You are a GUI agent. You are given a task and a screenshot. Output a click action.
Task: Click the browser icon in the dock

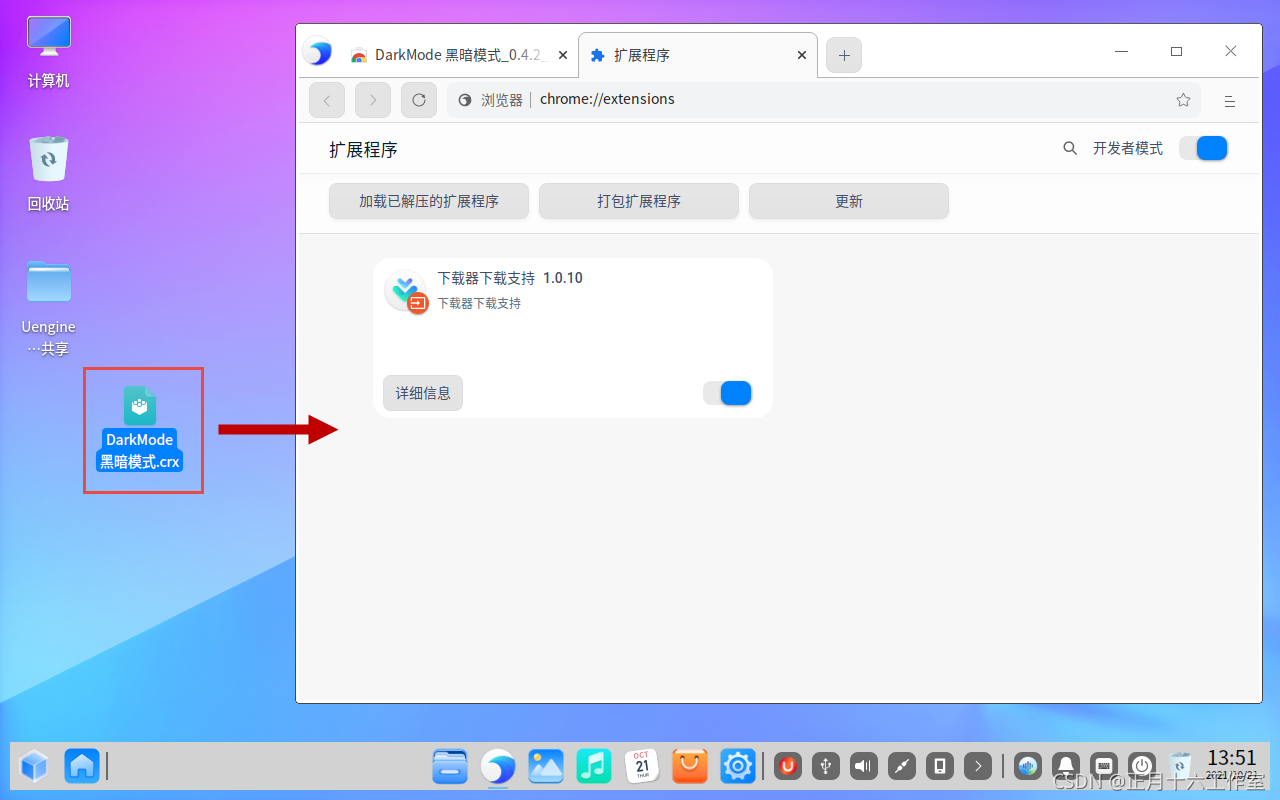[x=498, y=767]
